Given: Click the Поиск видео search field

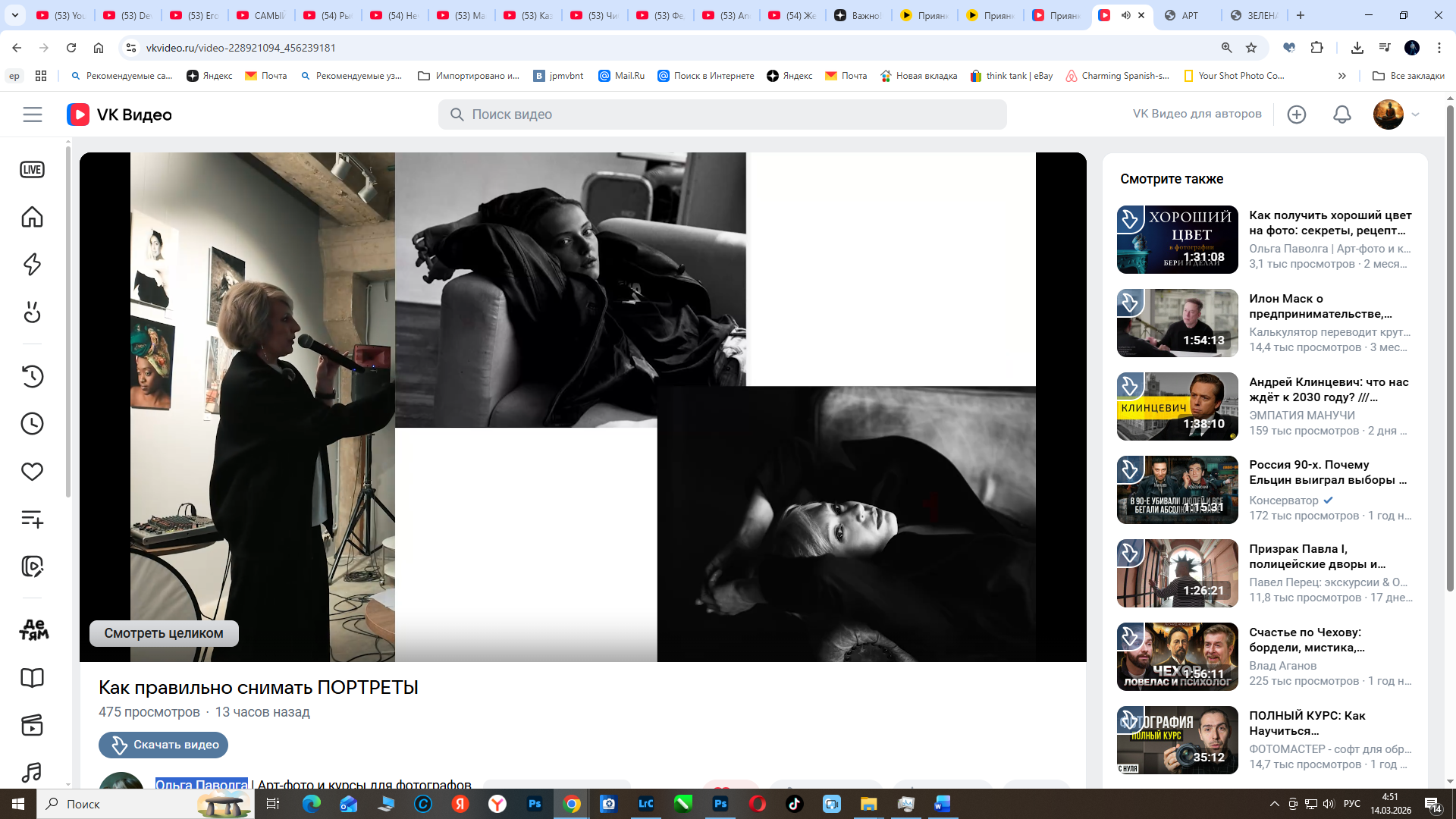Looking at the screenshot, I should (x=722, y=115).
